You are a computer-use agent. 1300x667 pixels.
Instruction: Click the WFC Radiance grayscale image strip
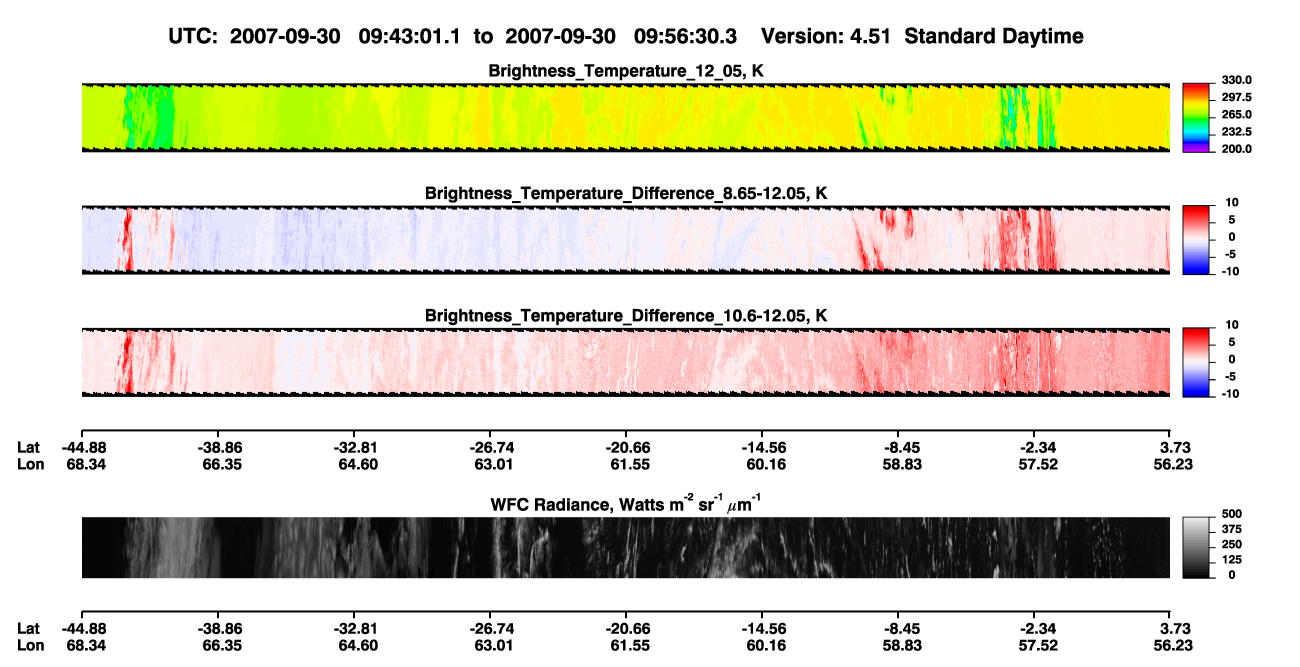tap(625, 547)
